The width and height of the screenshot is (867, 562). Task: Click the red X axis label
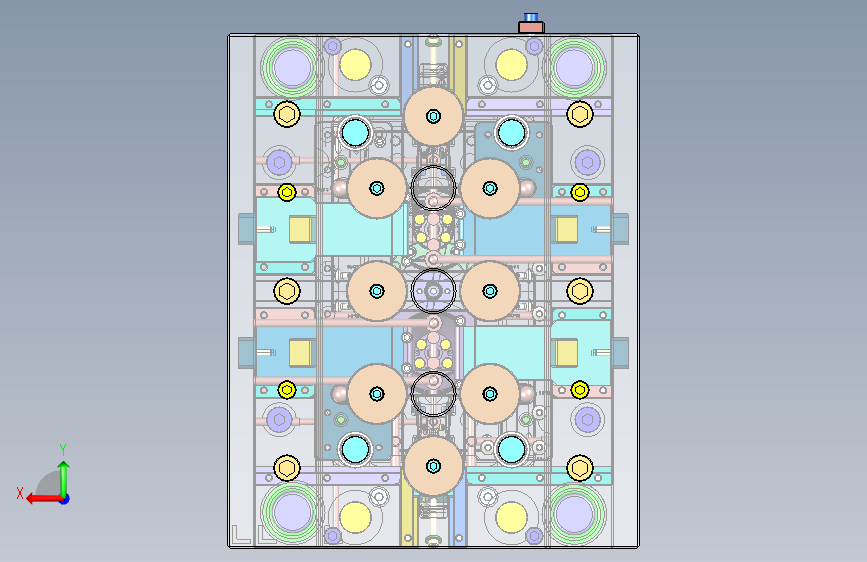(x=20, y=493)
